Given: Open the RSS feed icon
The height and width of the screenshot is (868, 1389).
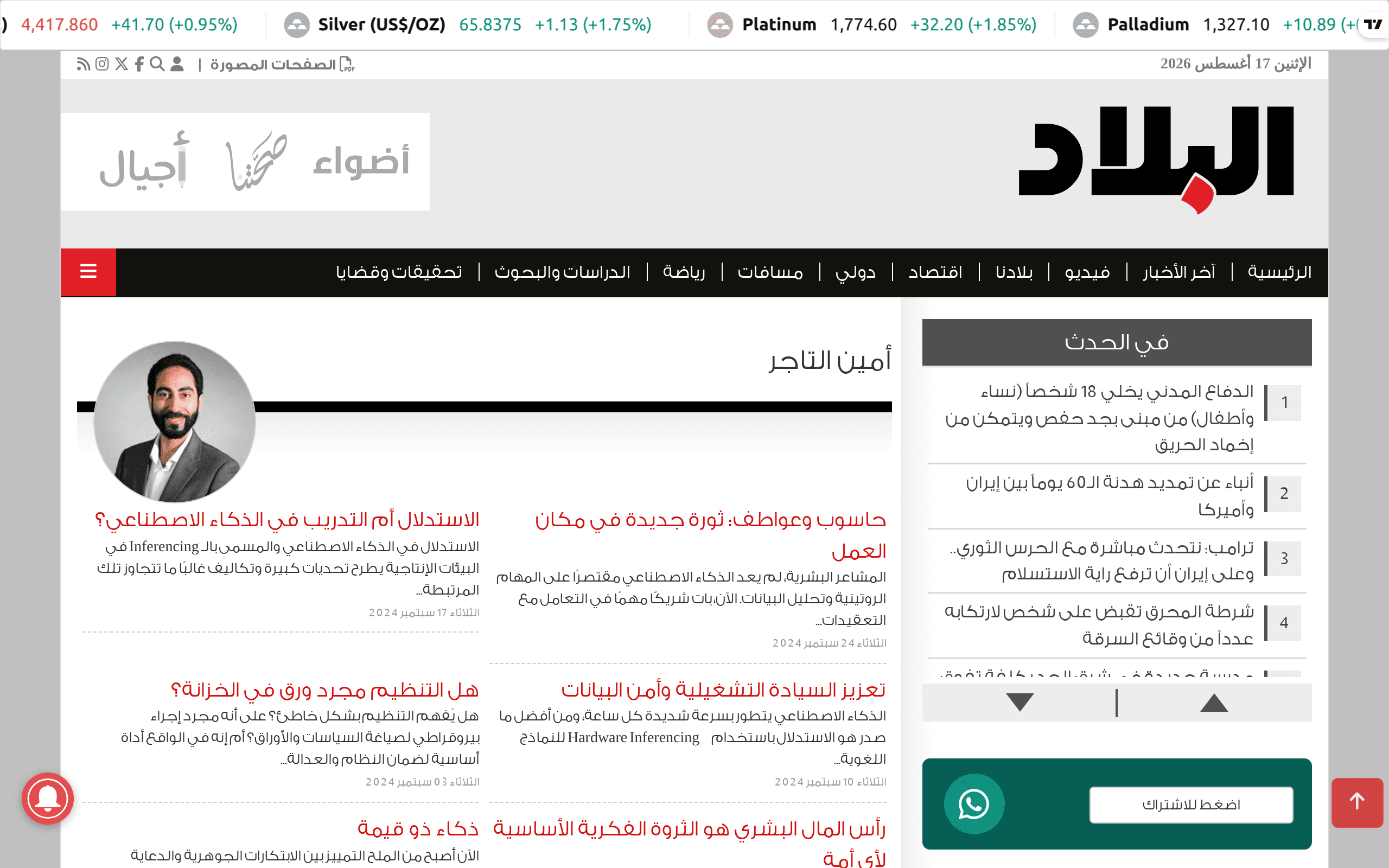Looking at the screenshot, I should tap(83, 63).
